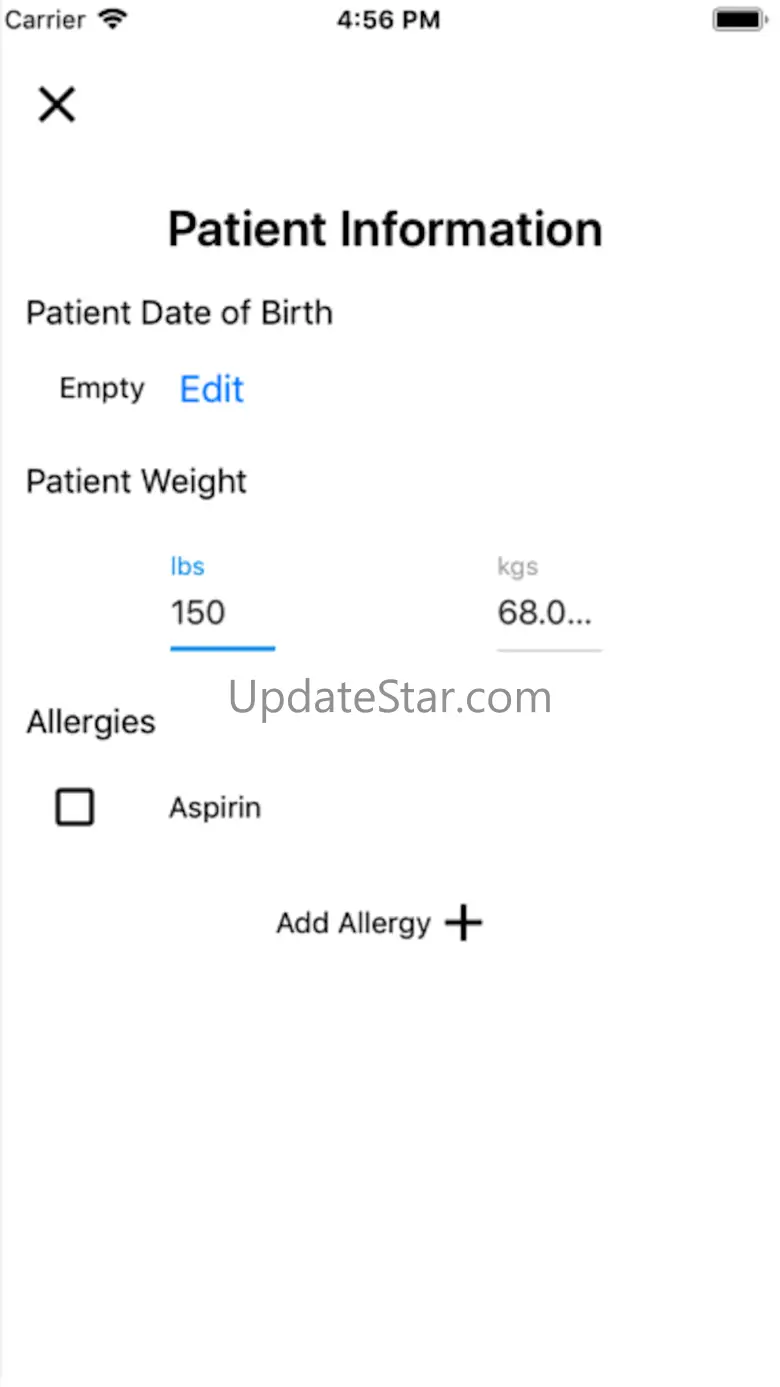Tap the gray kgs field label
Screen dimensions: 780x1387
click(x=518, y=567)
